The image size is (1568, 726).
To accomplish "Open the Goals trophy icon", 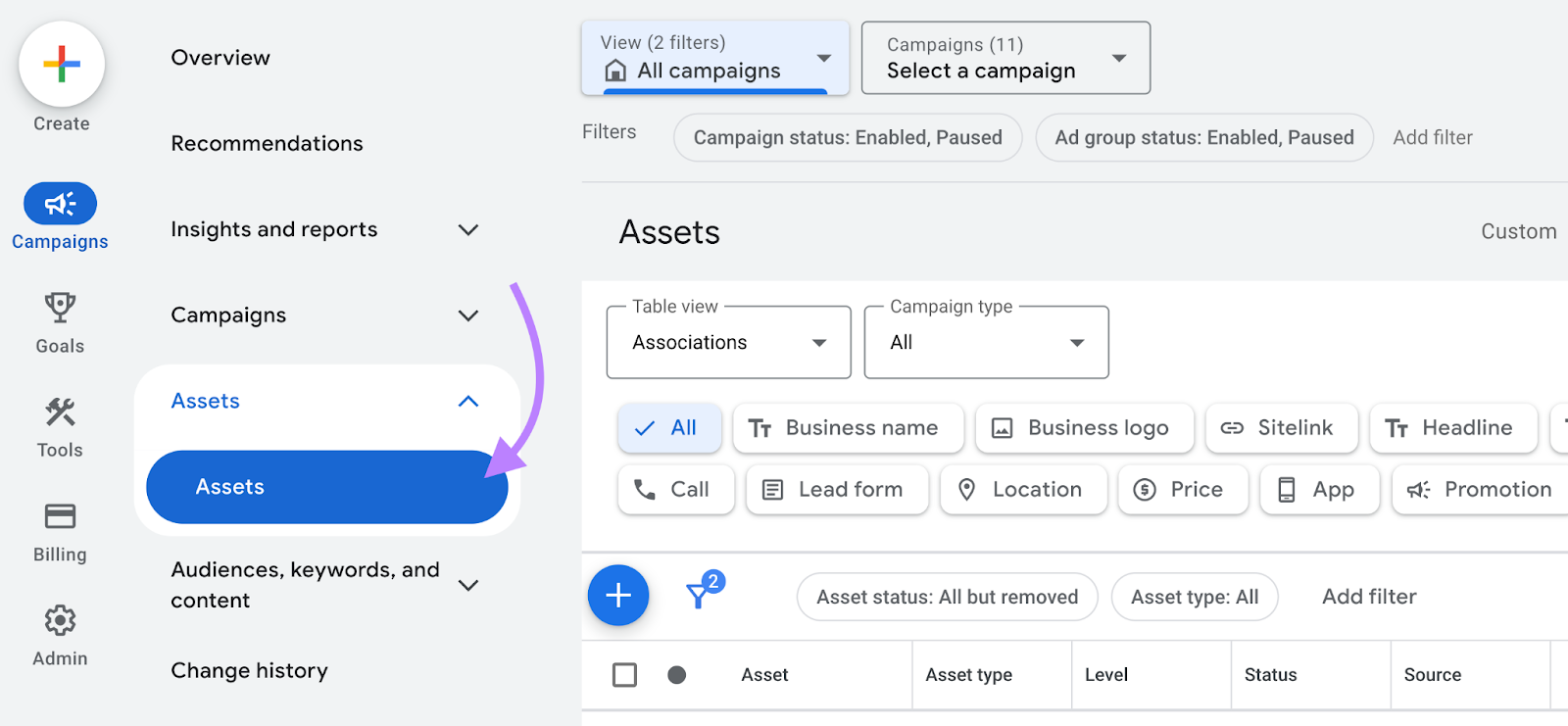I will tap(60, 308).
